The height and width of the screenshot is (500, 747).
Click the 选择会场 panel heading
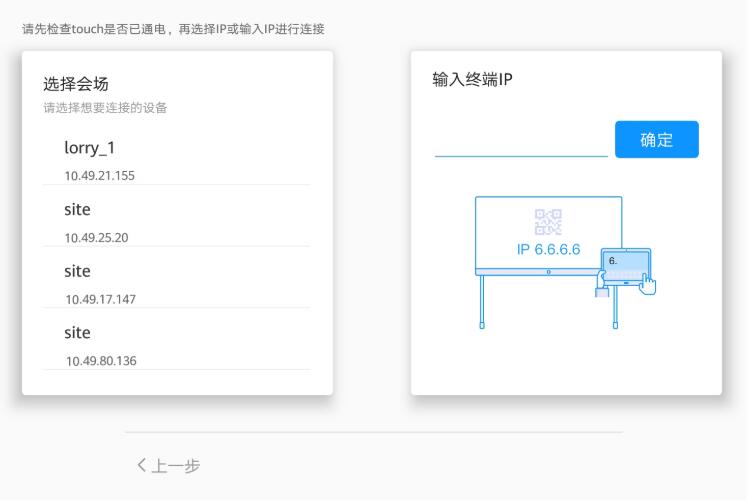75,84
